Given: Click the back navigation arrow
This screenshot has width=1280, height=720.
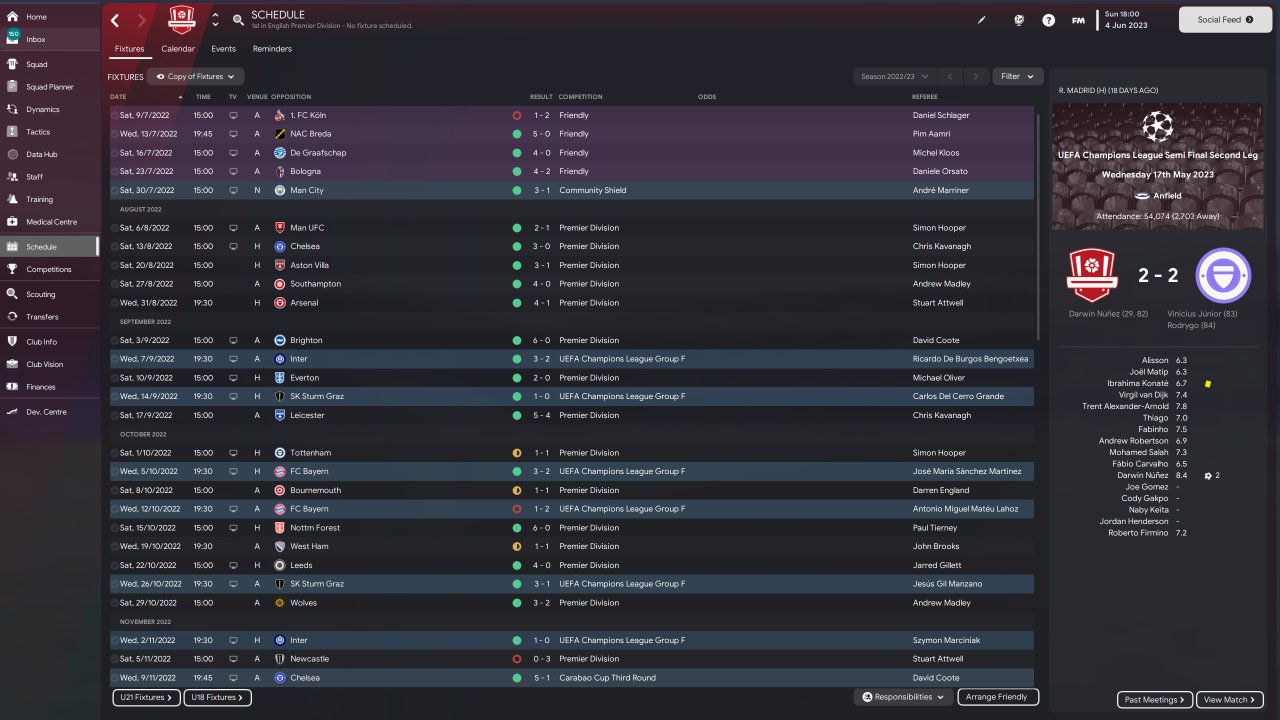Looking at the screenshot, I should coord(115,20).
